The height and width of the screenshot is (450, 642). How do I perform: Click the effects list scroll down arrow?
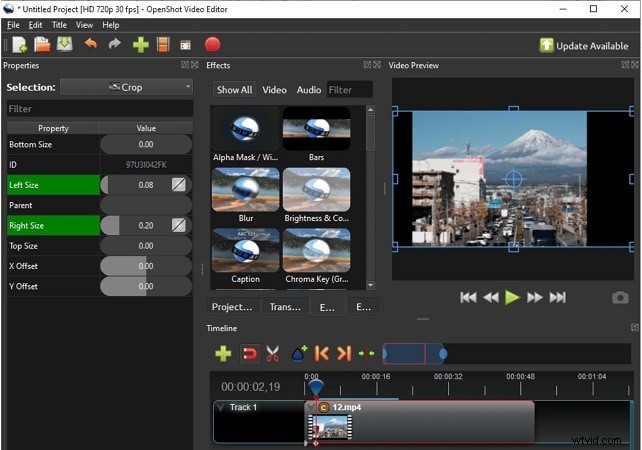tap(370, 285)
